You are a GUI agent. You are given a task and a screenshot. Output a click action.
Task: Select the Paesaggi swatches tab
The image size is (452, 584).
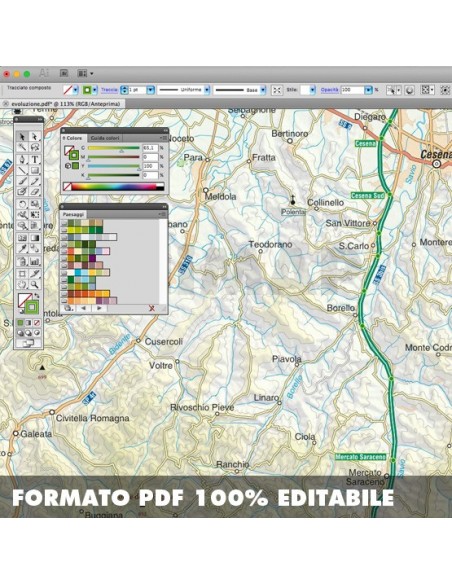73,215
